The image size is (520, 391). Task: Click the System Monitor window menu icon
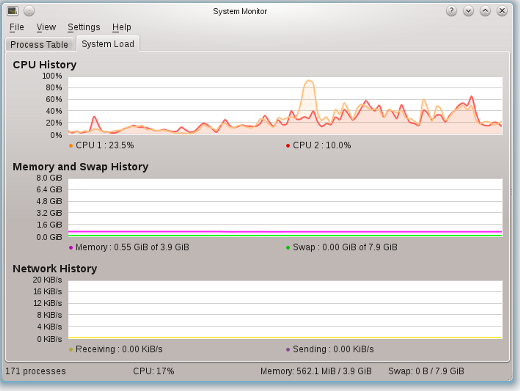13,11
